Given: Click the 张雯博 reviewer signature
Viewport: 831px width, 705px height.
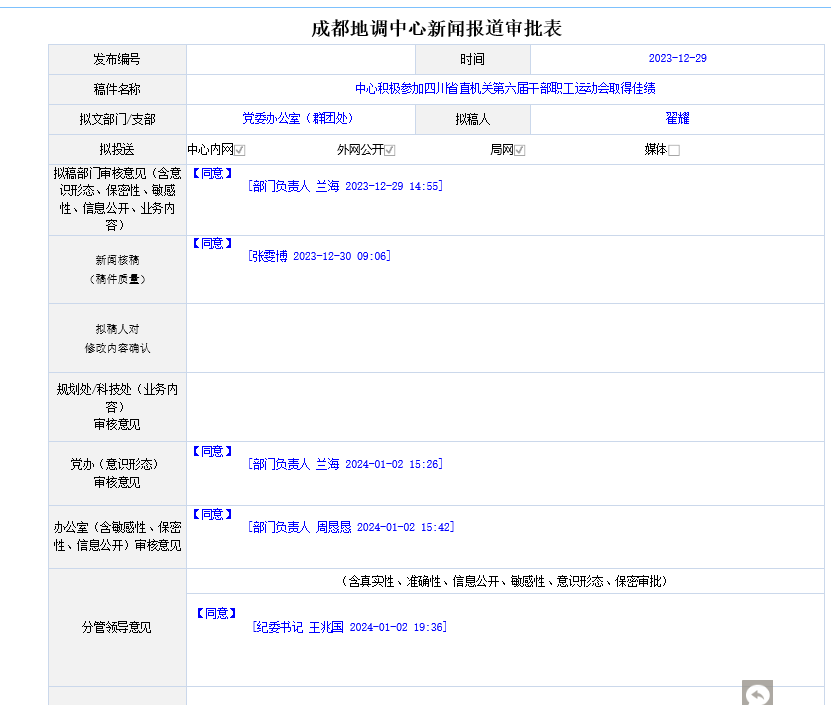Looking at the screenshot, I should [319, 256].
